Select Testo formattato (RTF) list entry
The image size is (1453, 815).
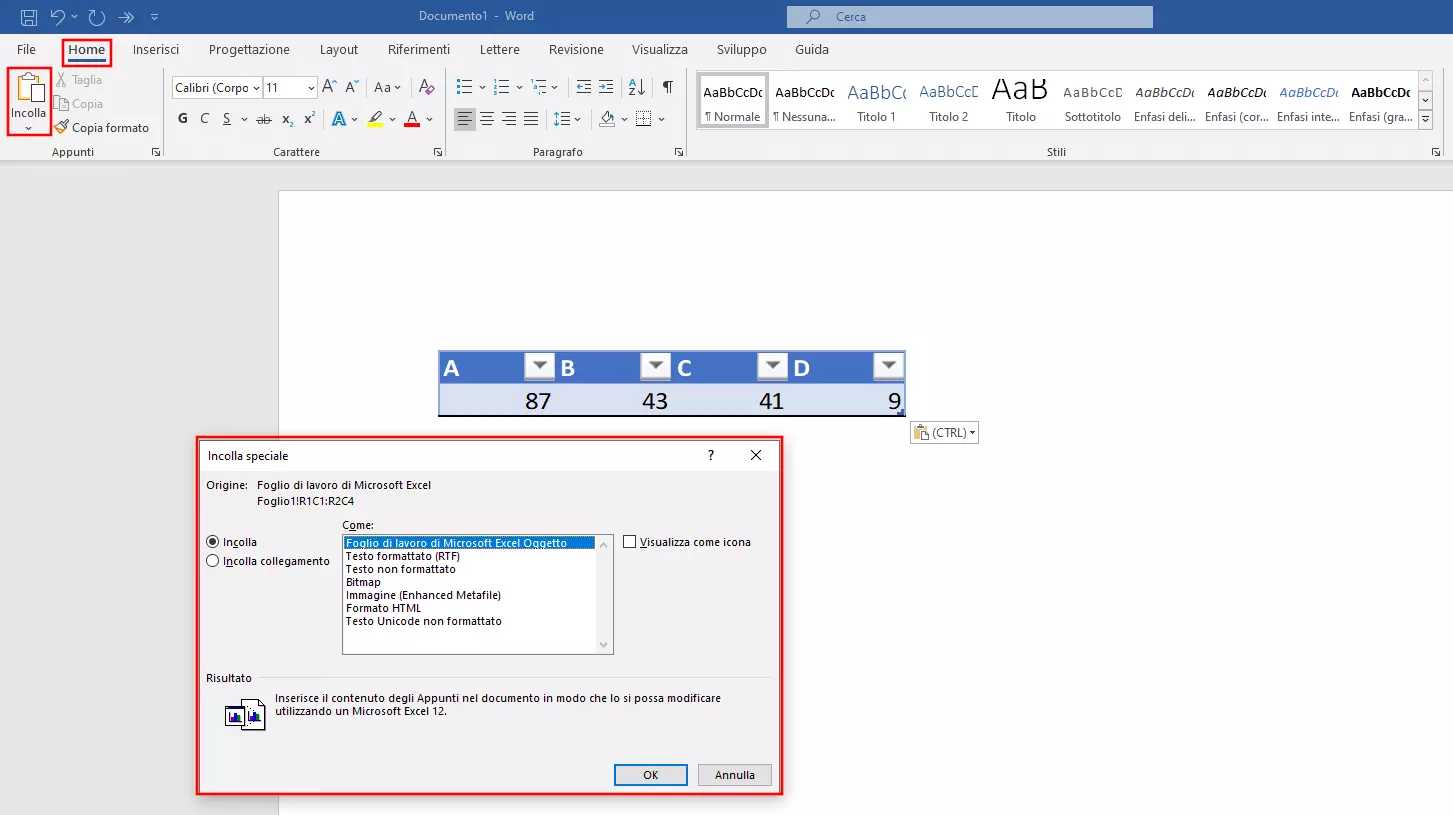pos(403,556)
